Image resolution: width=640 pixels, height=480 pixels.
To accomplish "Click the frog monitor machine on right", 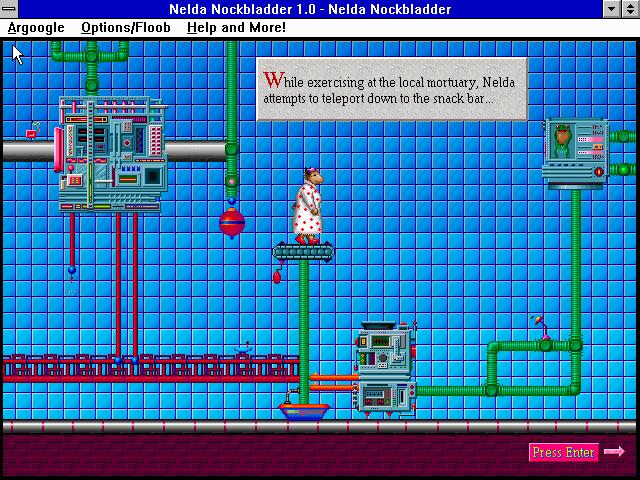I will pyautogui.click(x=576, y=153).
